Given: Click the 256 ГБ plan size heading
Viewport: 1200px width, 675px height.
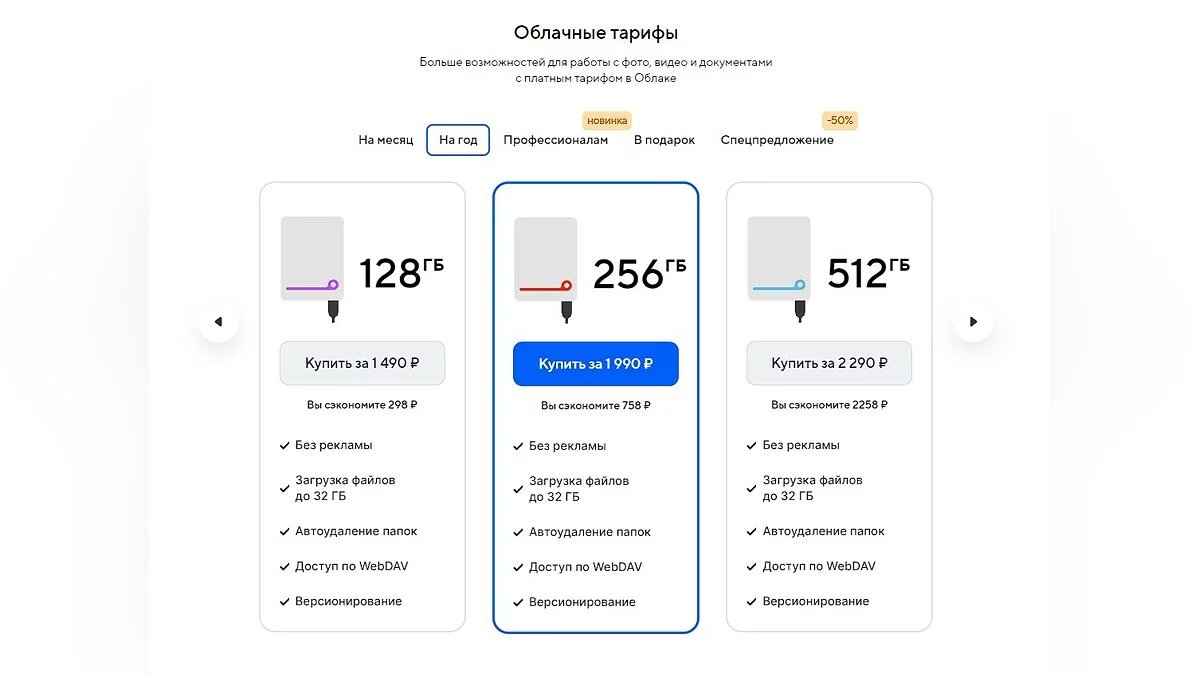Looking at the screenshot, I should point(640,273).
